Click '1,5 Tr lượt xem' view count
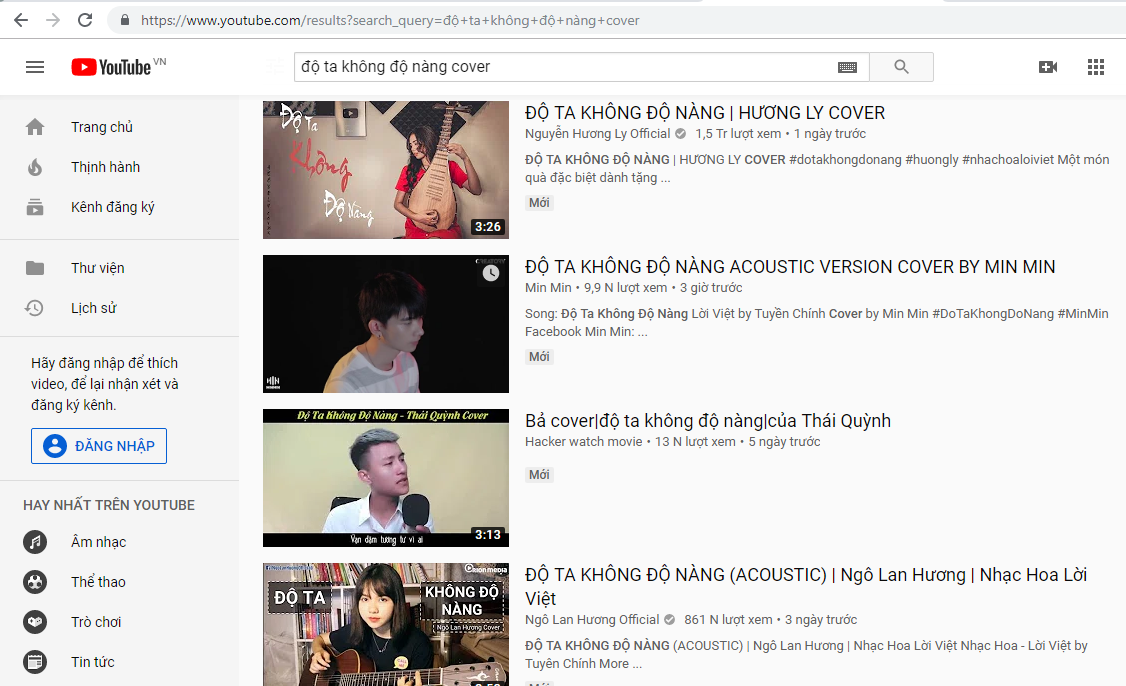This screenshot has height=686, width=1126. pos(738,134)
